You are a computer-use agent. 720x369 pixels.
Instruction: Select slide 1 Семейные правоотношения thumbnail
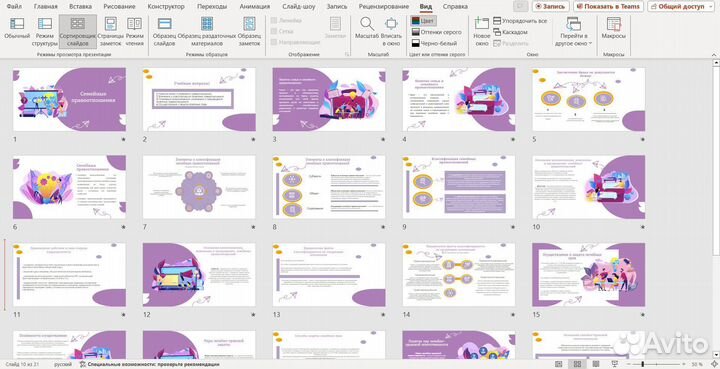(x=69, y=100)
